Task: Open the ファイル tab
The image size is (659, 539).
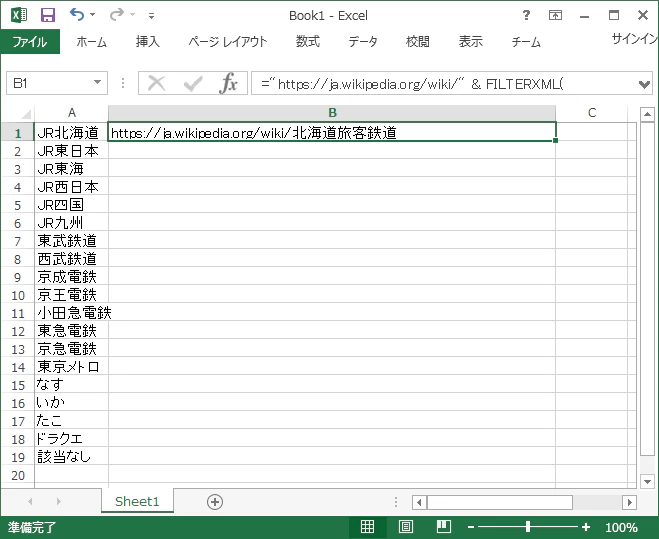Action: pyautogui.click(x=30, y=42)
